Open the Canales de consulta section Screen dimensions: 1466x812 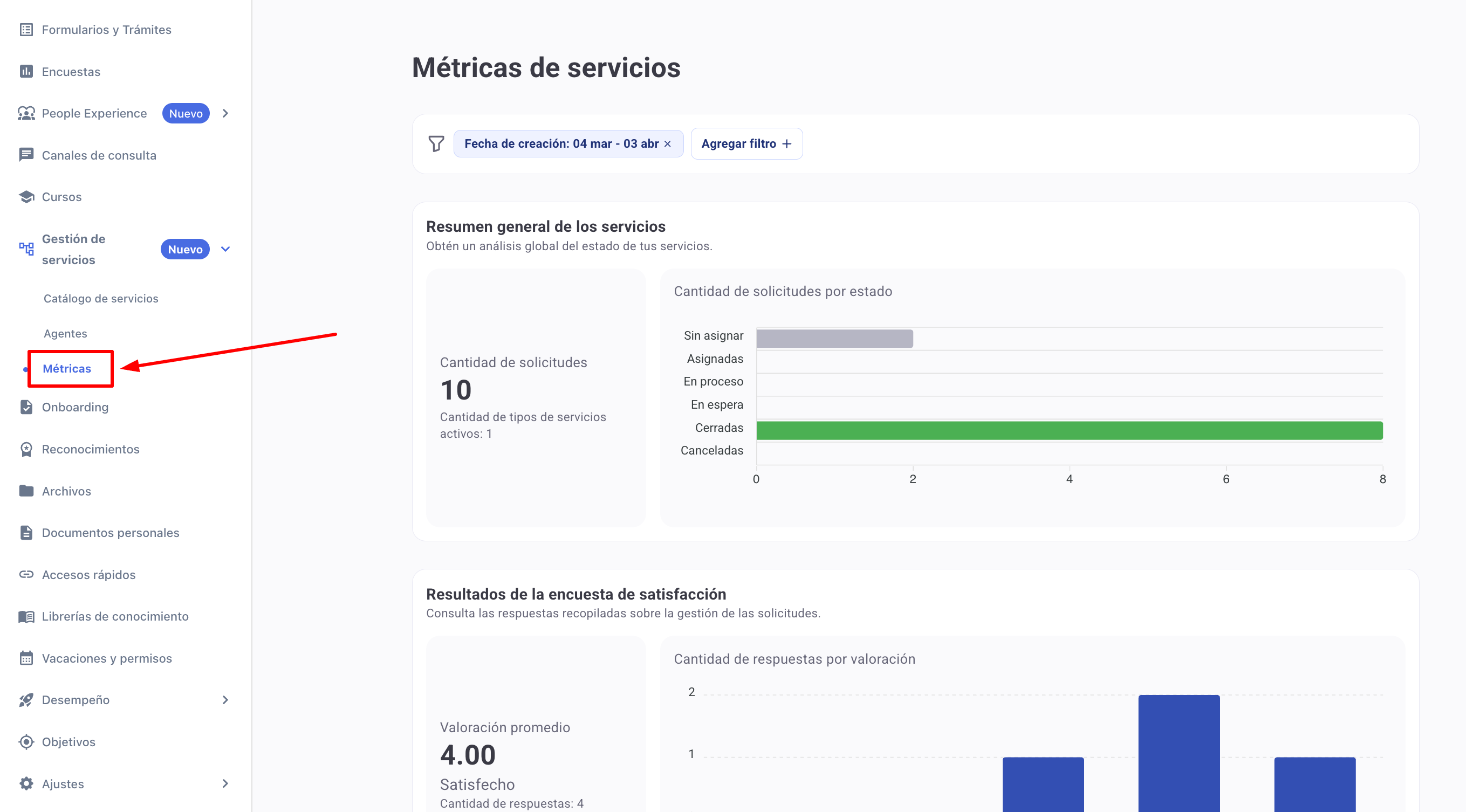coord(99,155)
